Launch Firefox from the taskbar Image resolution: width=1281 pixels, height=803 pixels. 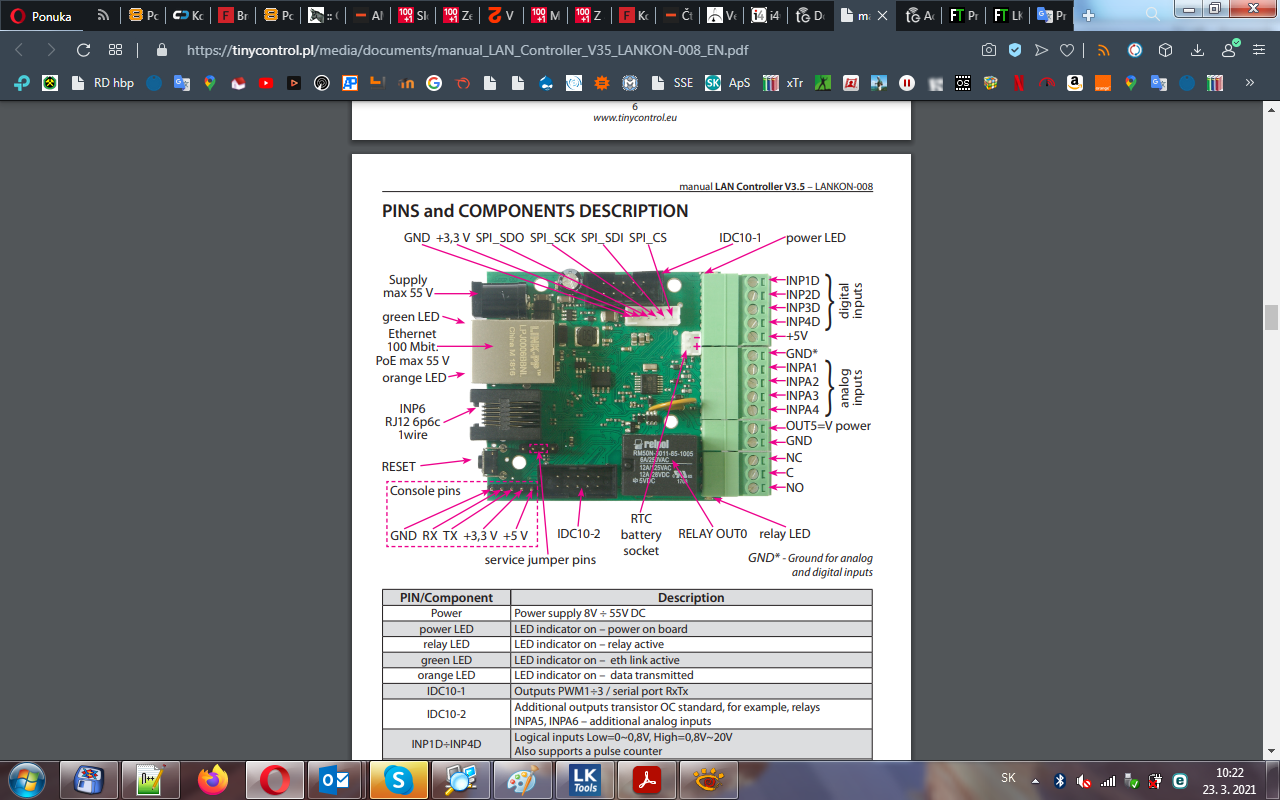click(213, 780)
